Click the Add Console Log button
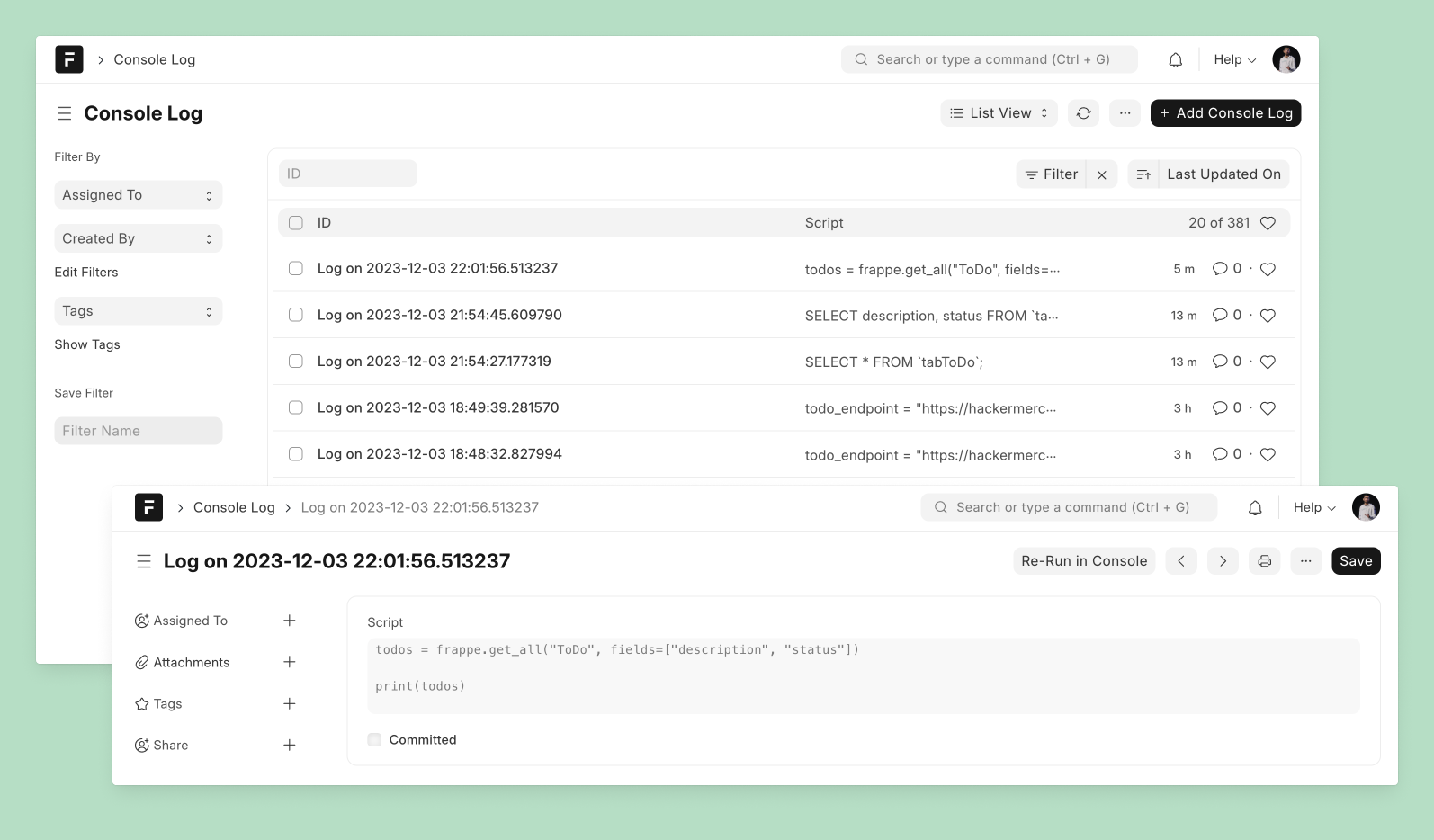The width and height of the screenshot is (1434, 840). coord(1225,113)
